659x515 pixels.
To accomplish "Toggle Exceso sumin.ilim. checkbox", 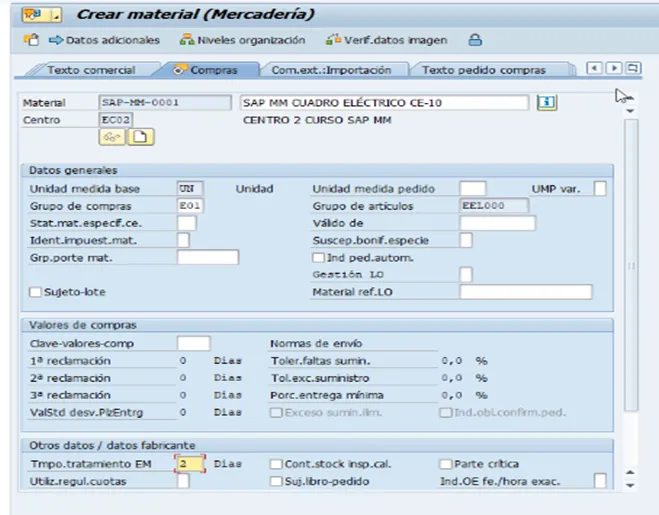I will click(276, 412).
